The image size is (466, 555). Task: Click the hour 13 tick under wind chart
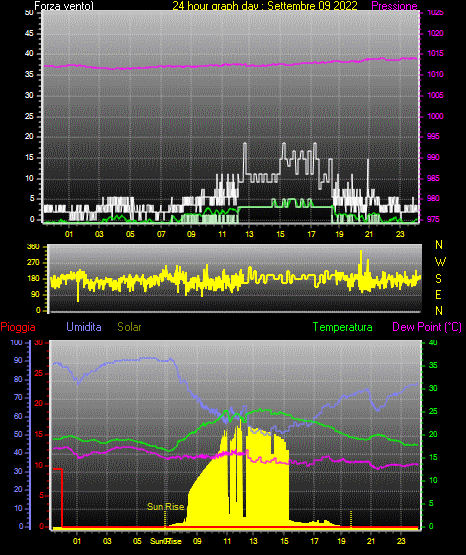[249, 234]
